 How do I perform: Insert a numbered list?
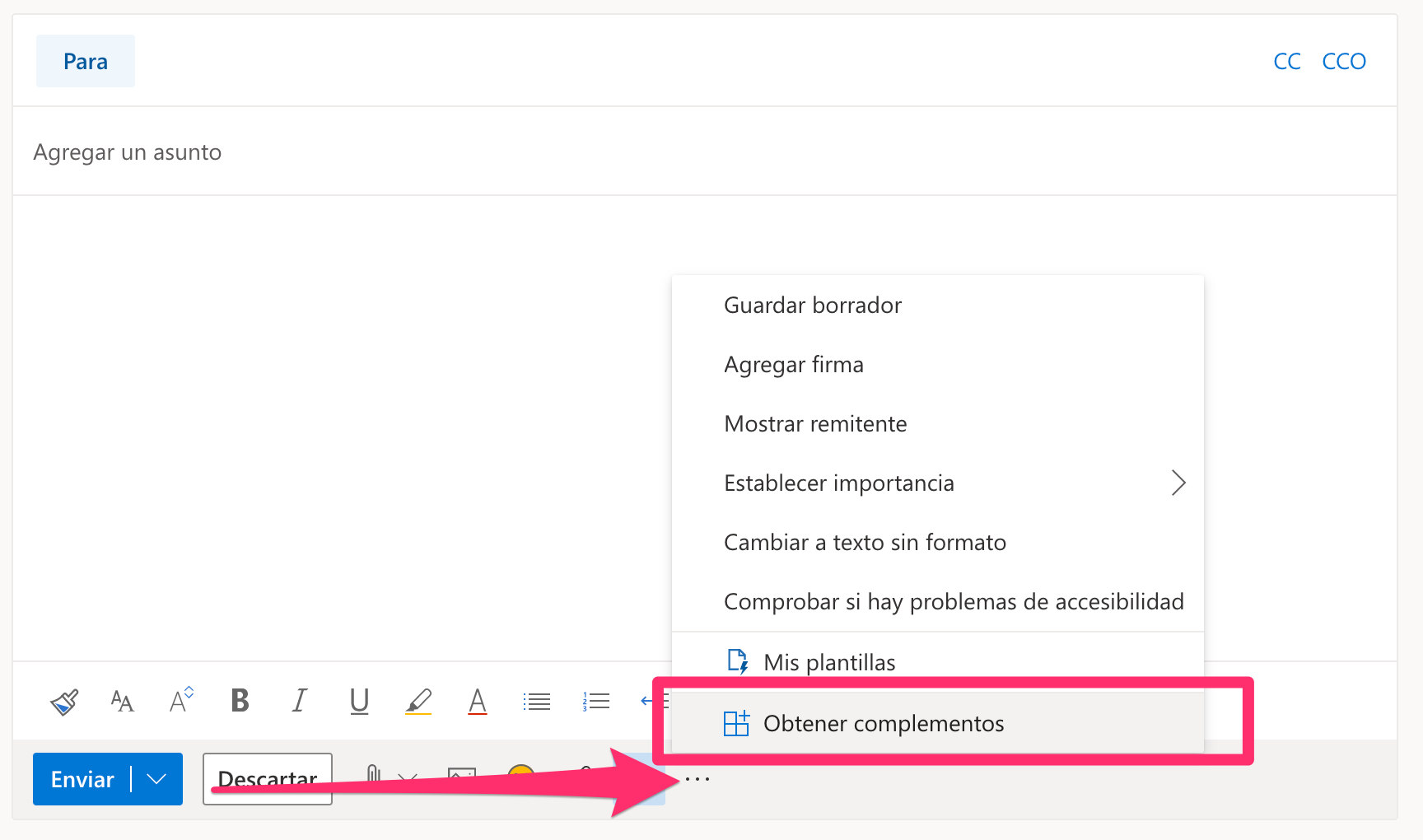point(596,702)
